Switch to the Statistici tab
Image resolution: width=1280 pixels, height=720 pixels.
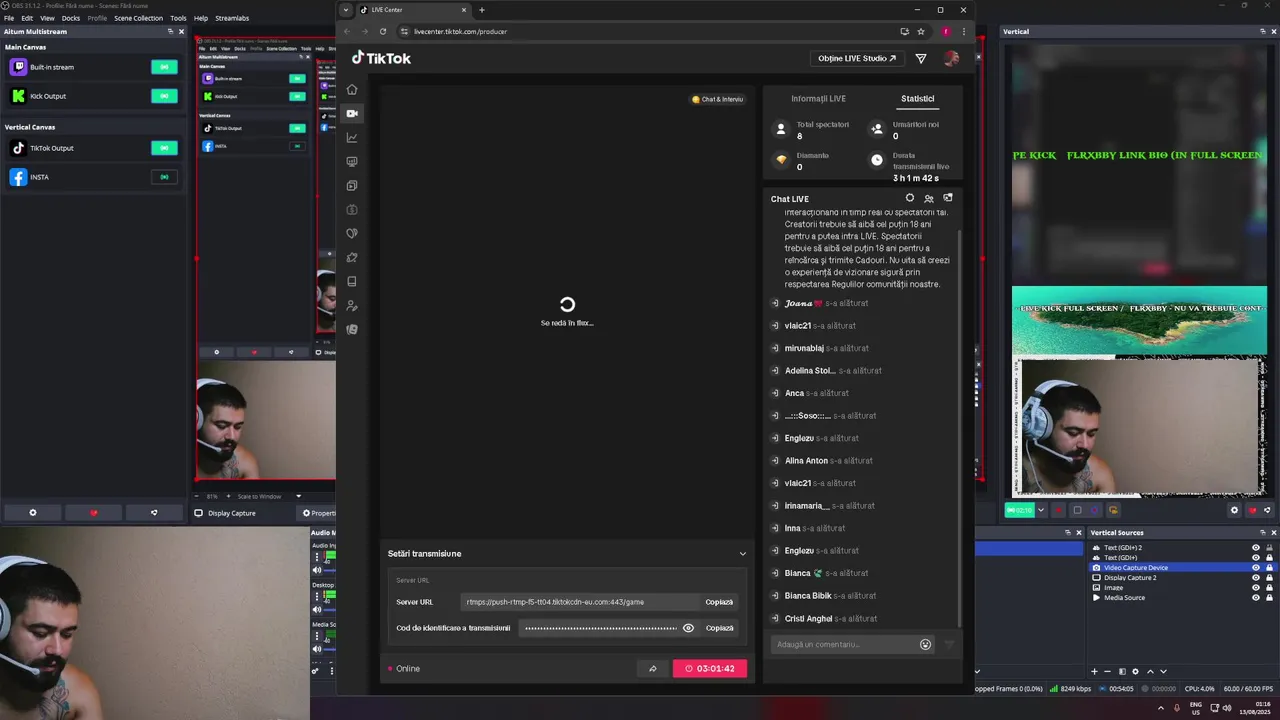tap(917, 99)
